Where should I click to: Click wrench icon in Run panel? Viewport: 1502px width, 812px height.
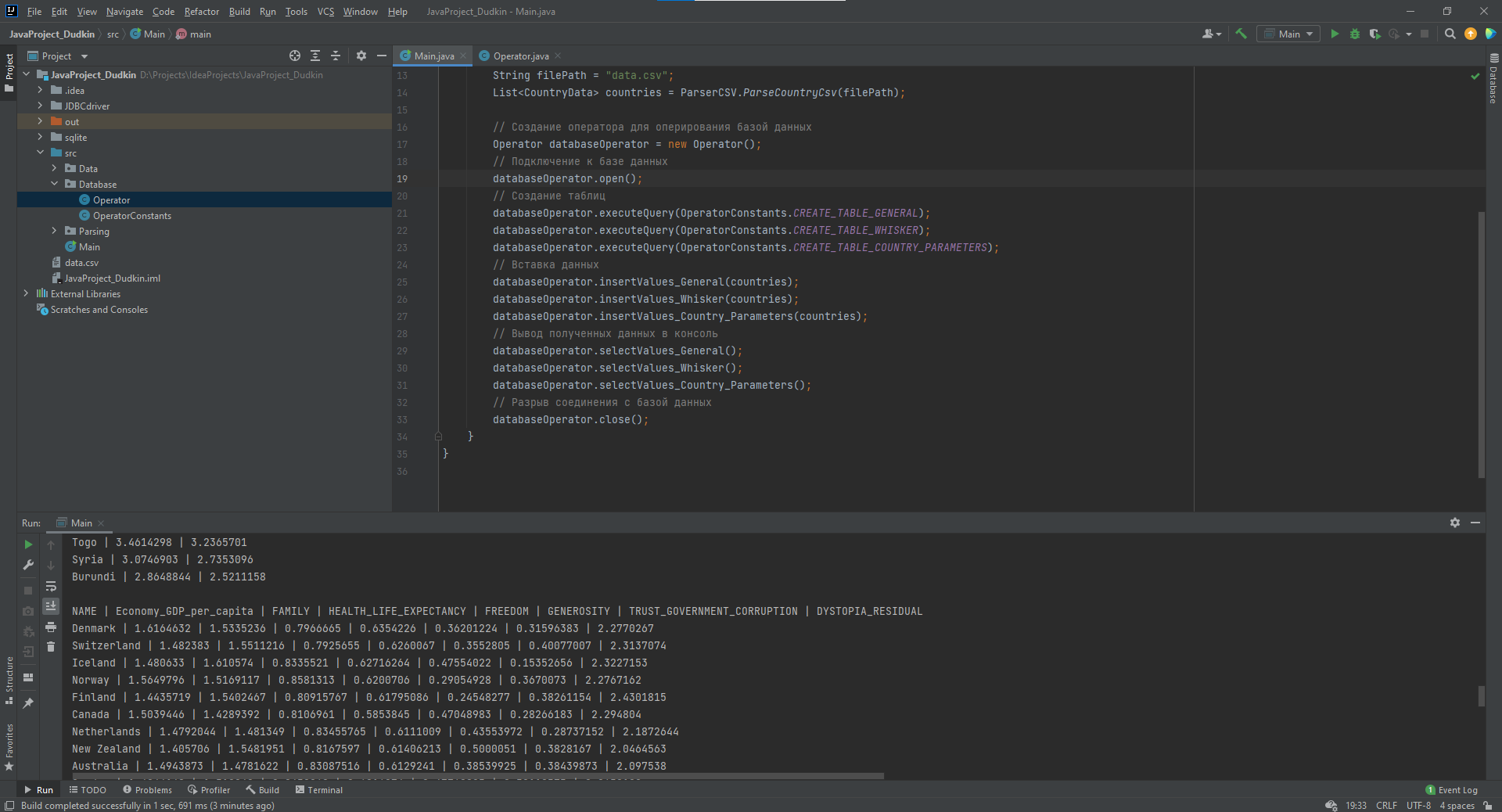pyautogui.click(x=28, y=565)
